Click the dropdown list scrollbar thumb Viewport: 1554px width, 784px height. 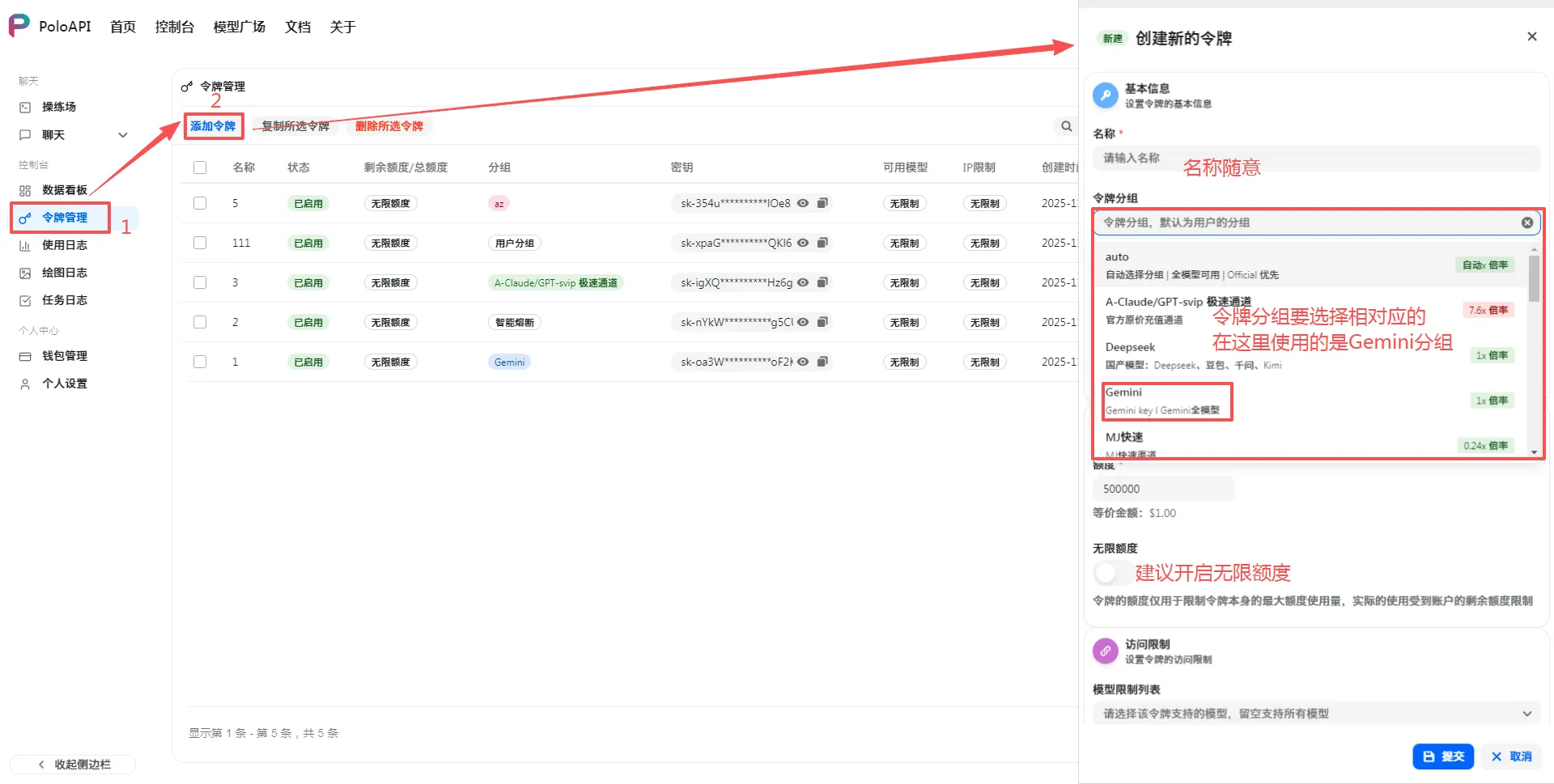pyautogui.click(x=1534, y=278)
